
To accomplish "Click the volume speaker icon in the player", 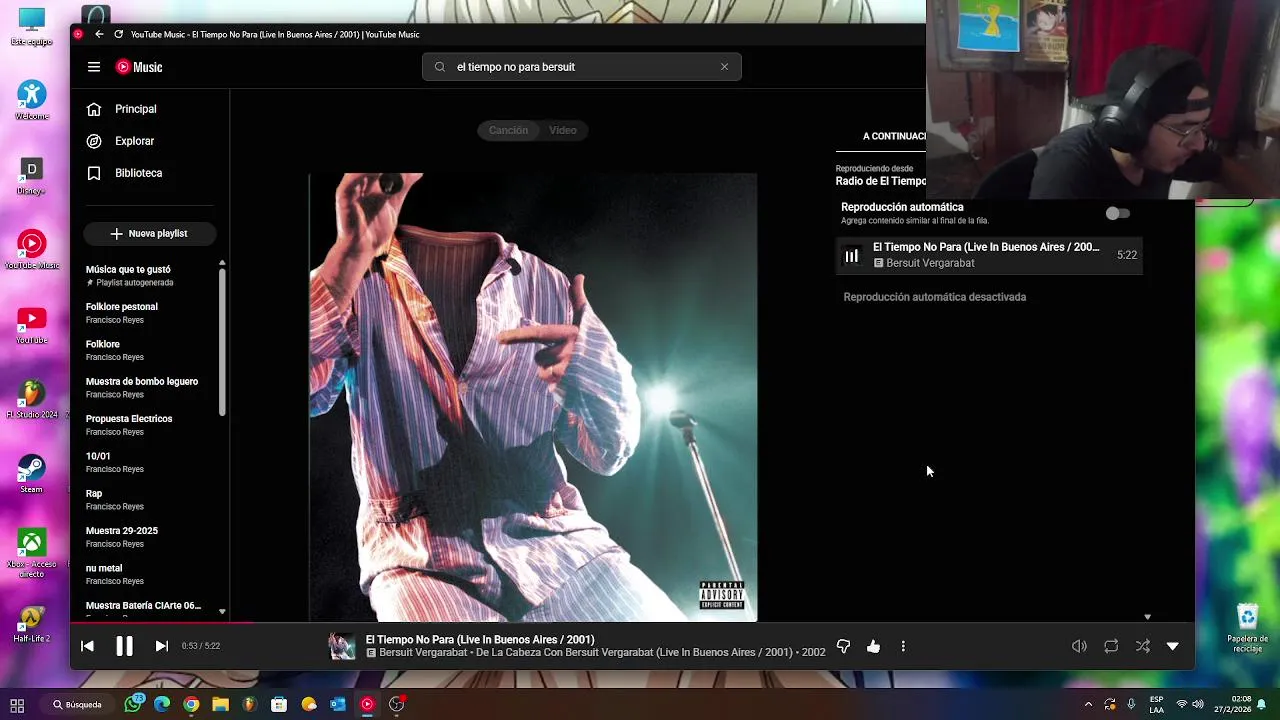I will (x=1079, y=646).
